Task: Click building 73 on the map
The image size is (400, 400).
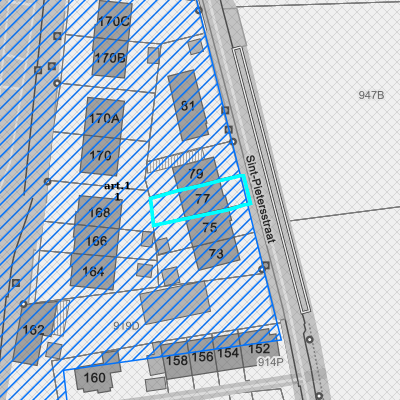Action: point(216,254)
